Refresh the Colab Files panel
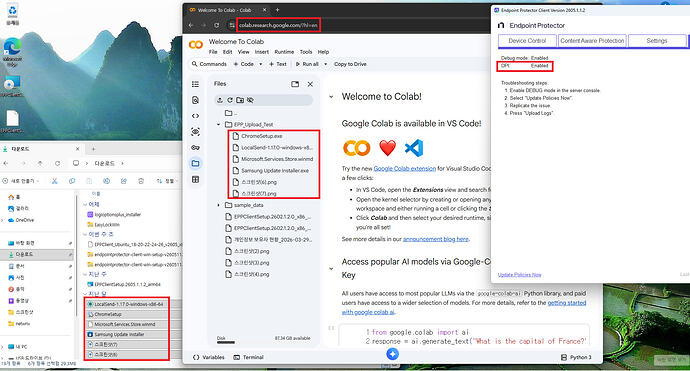Image resolution: width=690 pixels, height=371 pixels. 230,100
